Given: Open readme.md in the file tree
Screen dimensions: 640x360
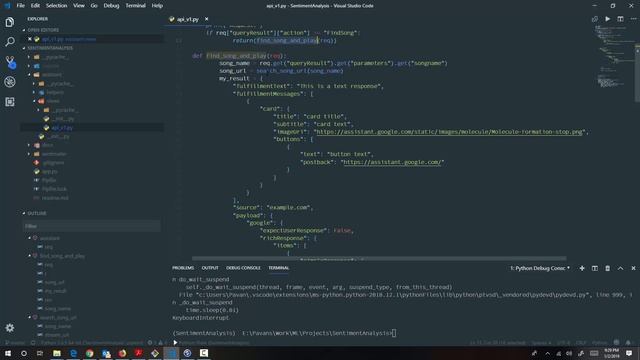Looking at the screenshot, I should click(55, 198).
